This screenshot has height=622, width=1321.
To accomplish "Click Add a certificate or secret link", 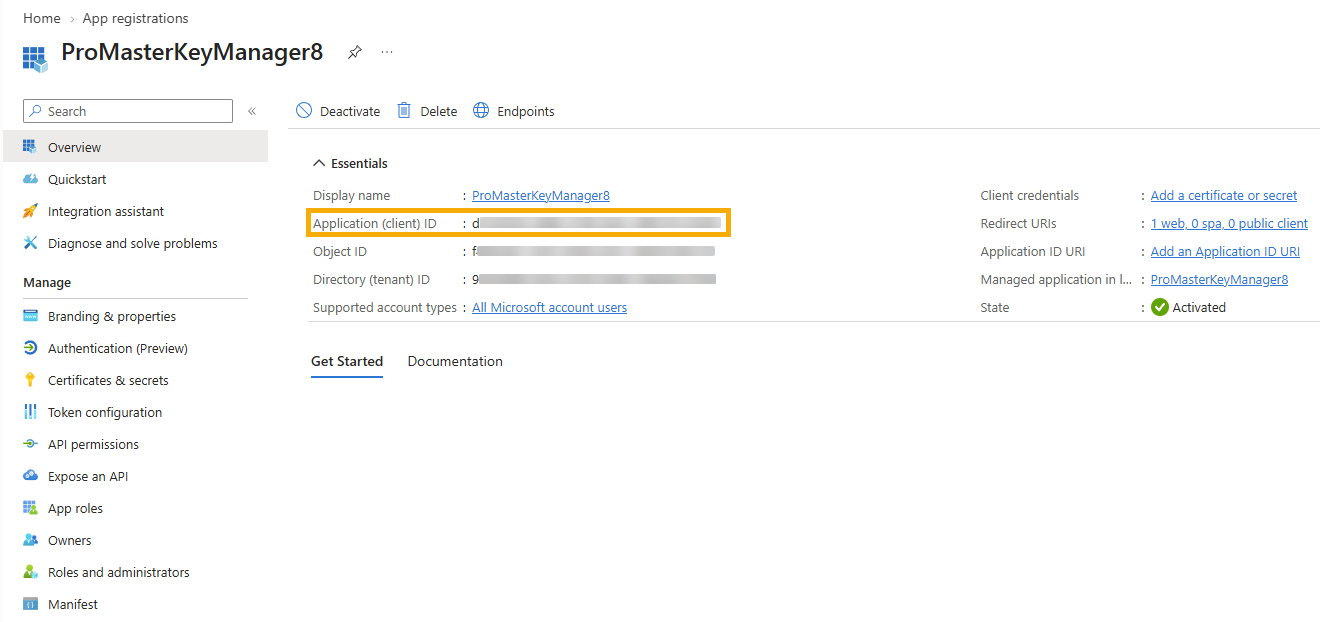I will (x=1224, y=195).
